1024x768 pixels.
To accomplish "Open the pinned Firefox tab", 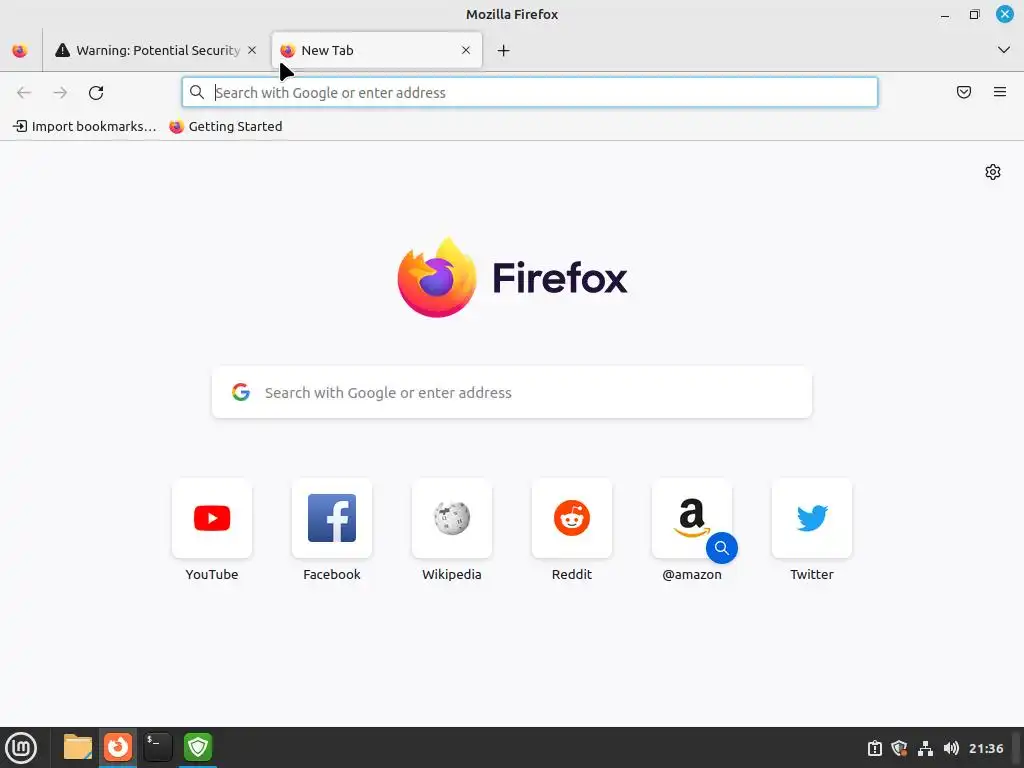I will 20,50.
